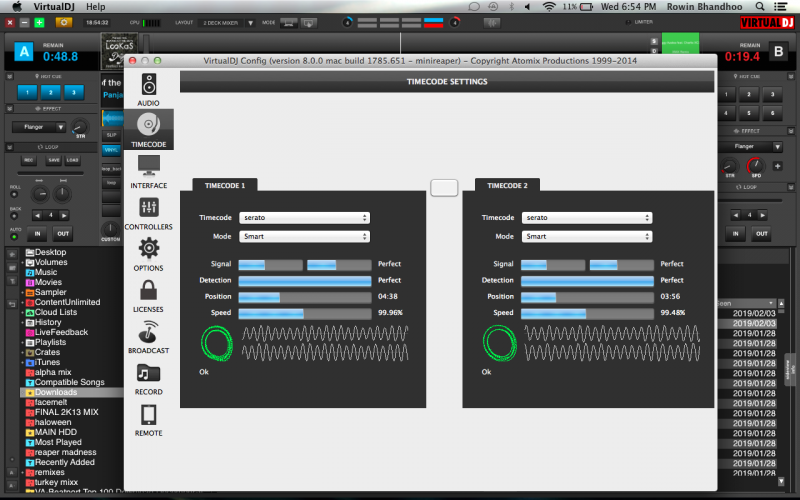Image resolution: width=800 pixels, height=500 pixels.
Task: Trigger hot cue 5 on deck B
Action: [749, 113]
